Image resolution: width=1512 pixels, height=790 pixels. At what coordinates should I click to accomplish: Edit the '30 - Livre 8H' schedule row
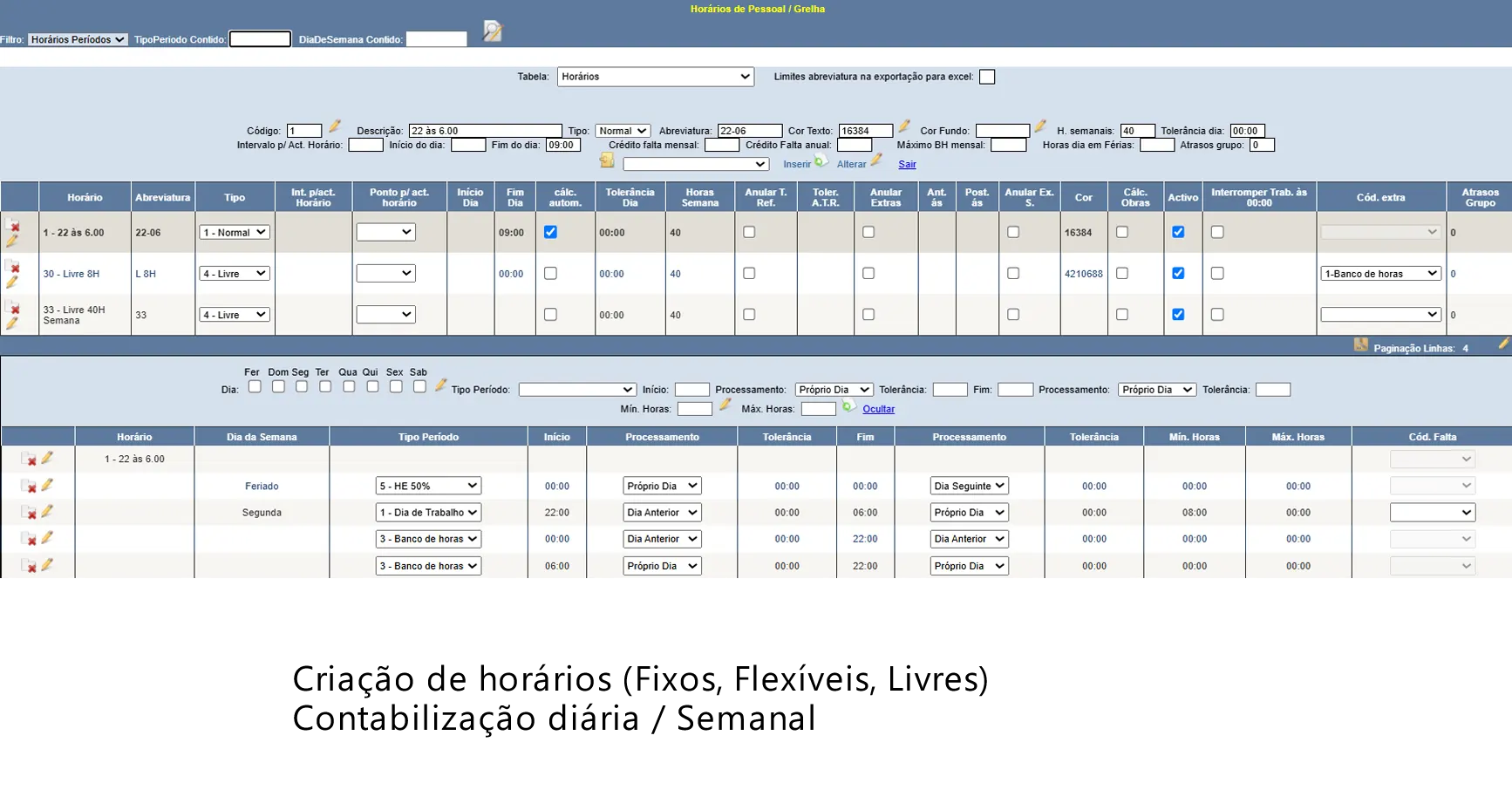(12, 282)
